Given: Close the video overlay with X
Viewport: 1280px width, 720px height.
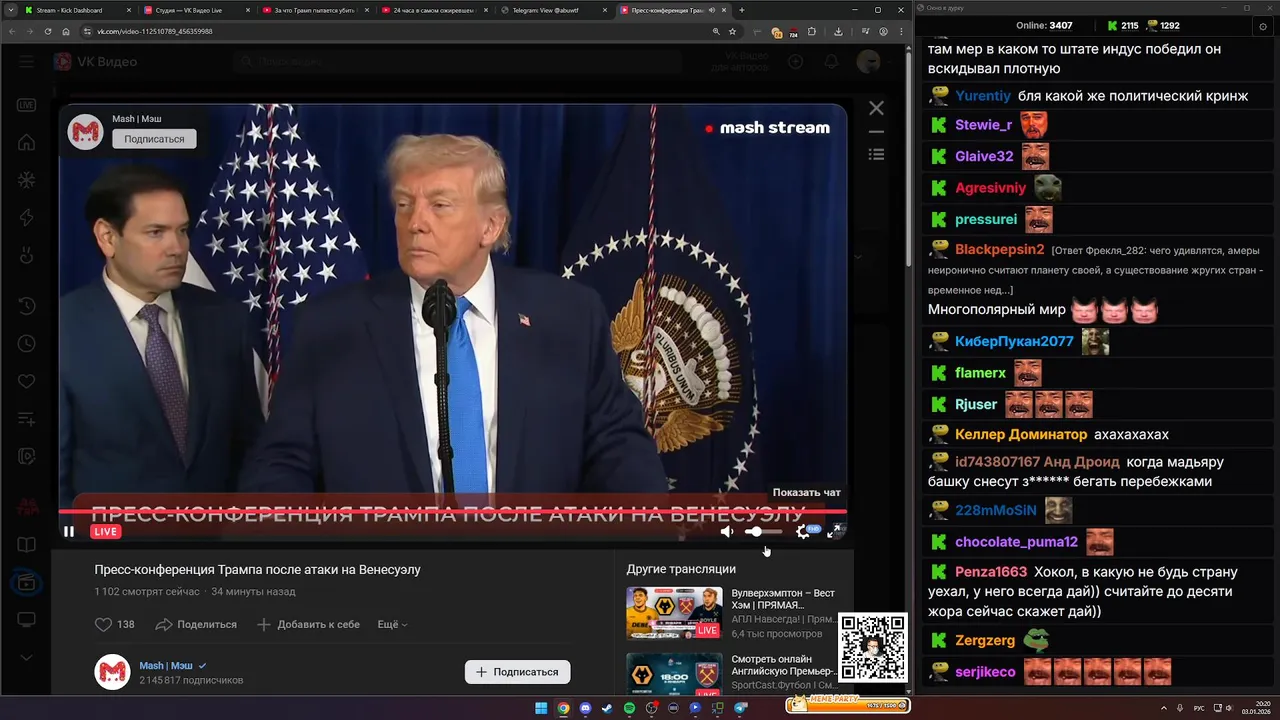Looking at the screenshot, I should pos(877,108).
